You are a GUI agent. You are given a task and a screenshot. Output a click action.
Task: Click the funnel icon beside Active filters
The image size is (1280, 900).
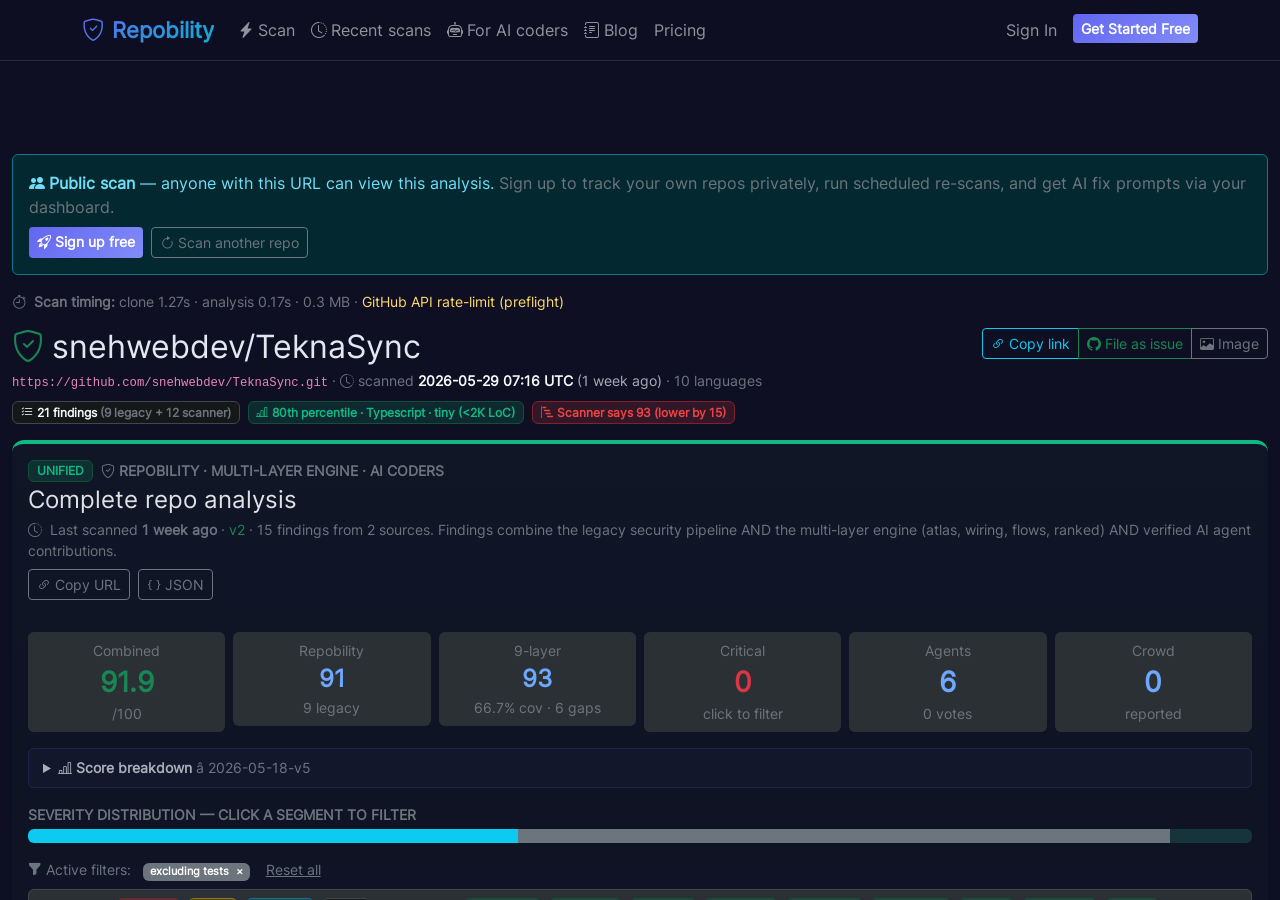35,870
